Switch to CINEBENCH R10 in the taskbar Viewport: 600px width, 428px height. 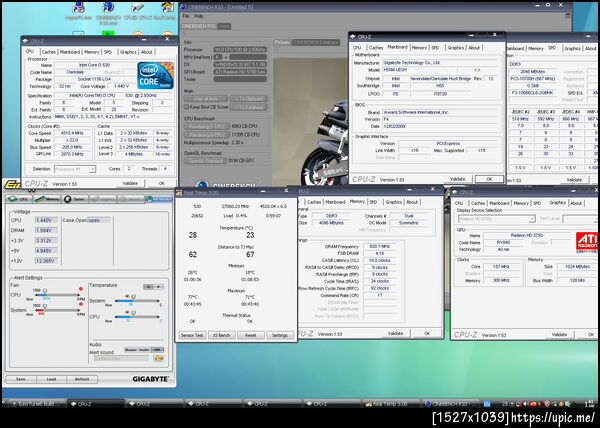451,404
